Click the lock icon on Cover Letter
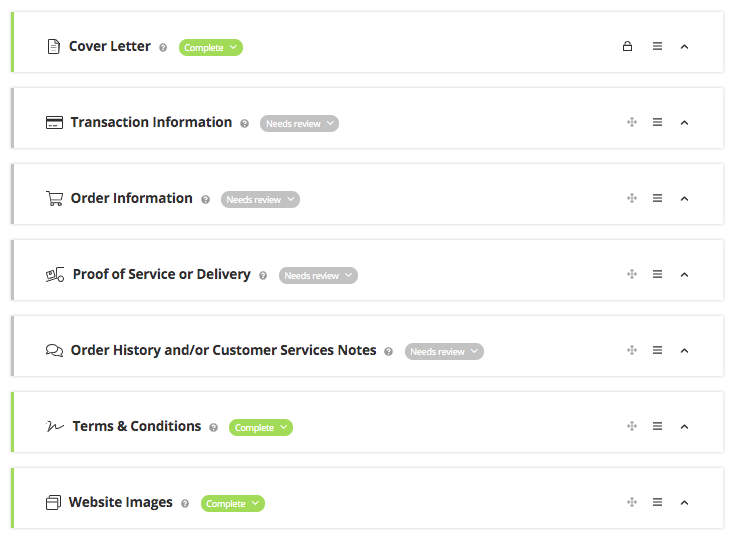This screenshot has width=738, height=539. point(627,46)
